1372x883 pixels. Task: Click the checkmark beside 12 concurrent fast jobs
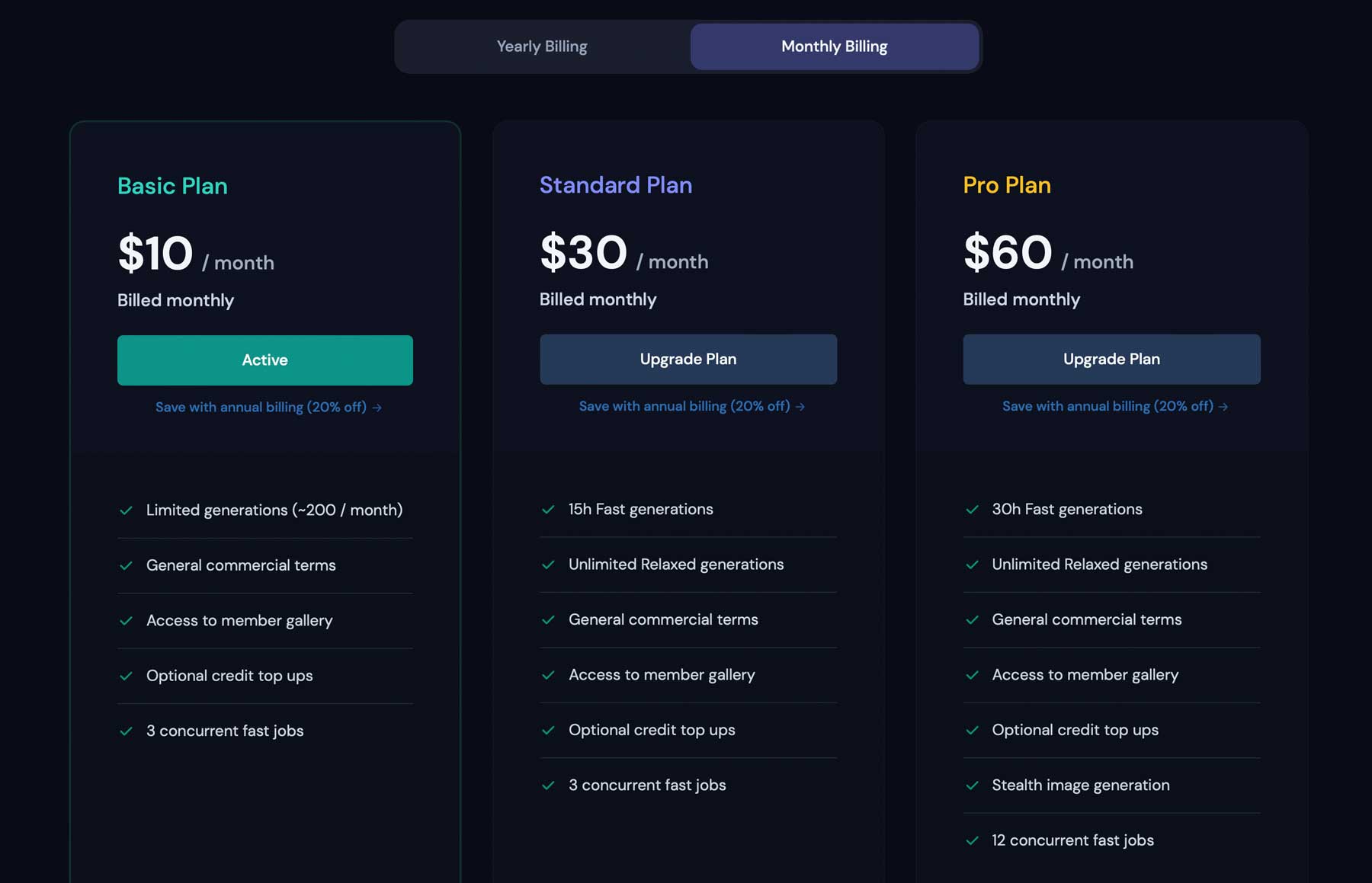[973, 840]
